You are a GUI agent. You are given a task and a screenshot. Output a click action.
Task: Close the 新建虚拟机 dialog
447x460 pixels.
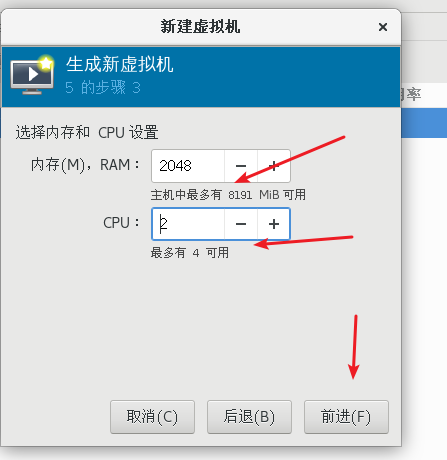click(383, 27)
